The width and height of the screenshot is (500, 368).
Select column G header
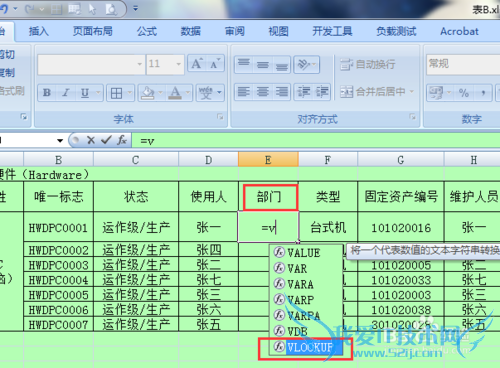[x=401, y=160]
